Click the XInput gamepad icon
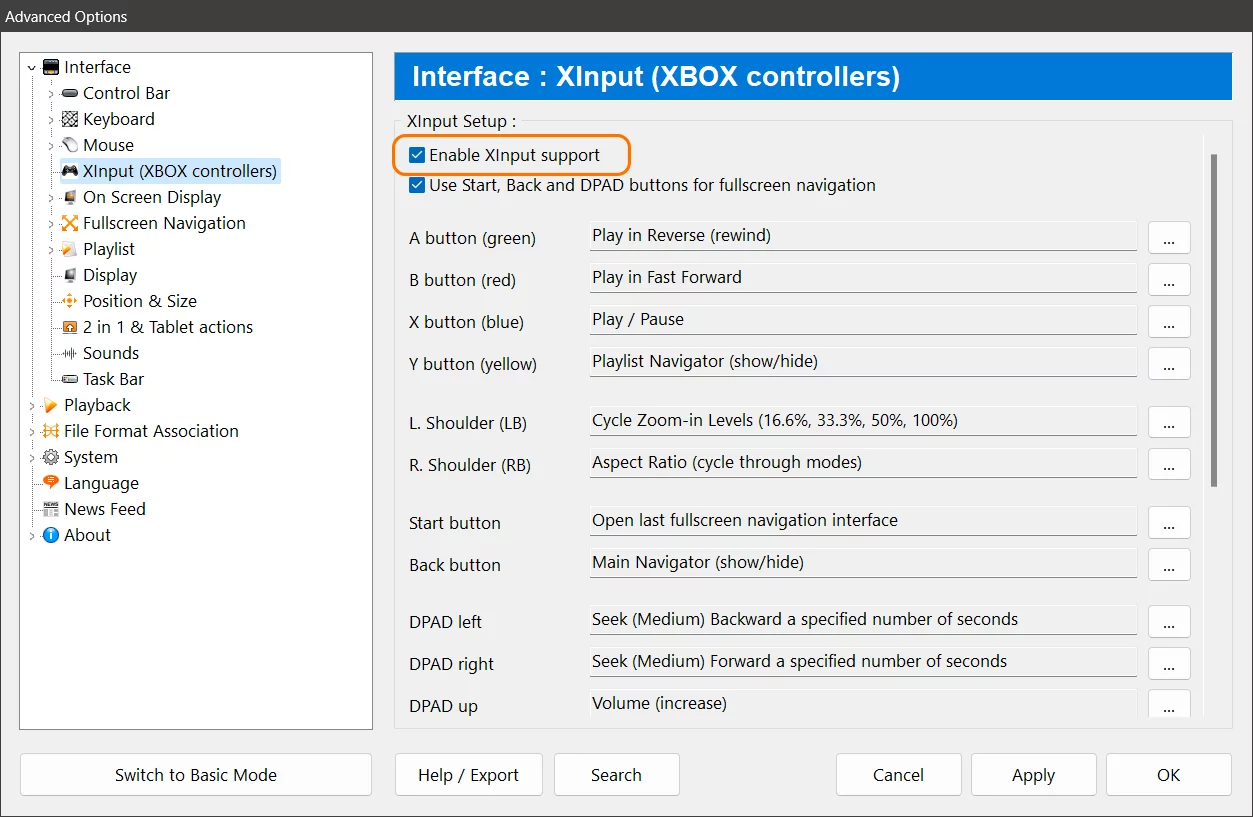 tap(70, 171)
